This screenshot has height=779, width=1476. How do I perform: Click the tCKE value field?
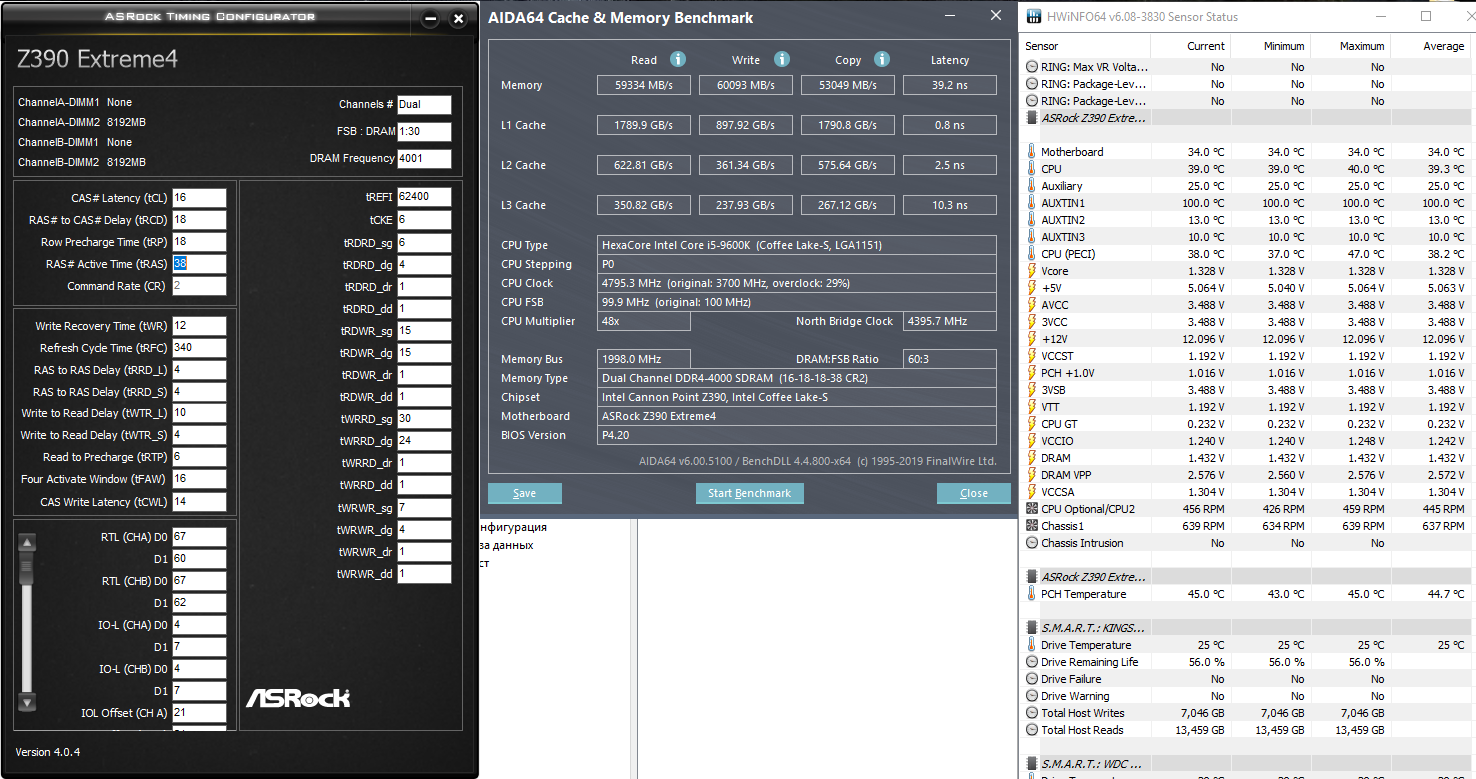pos(424,219)
